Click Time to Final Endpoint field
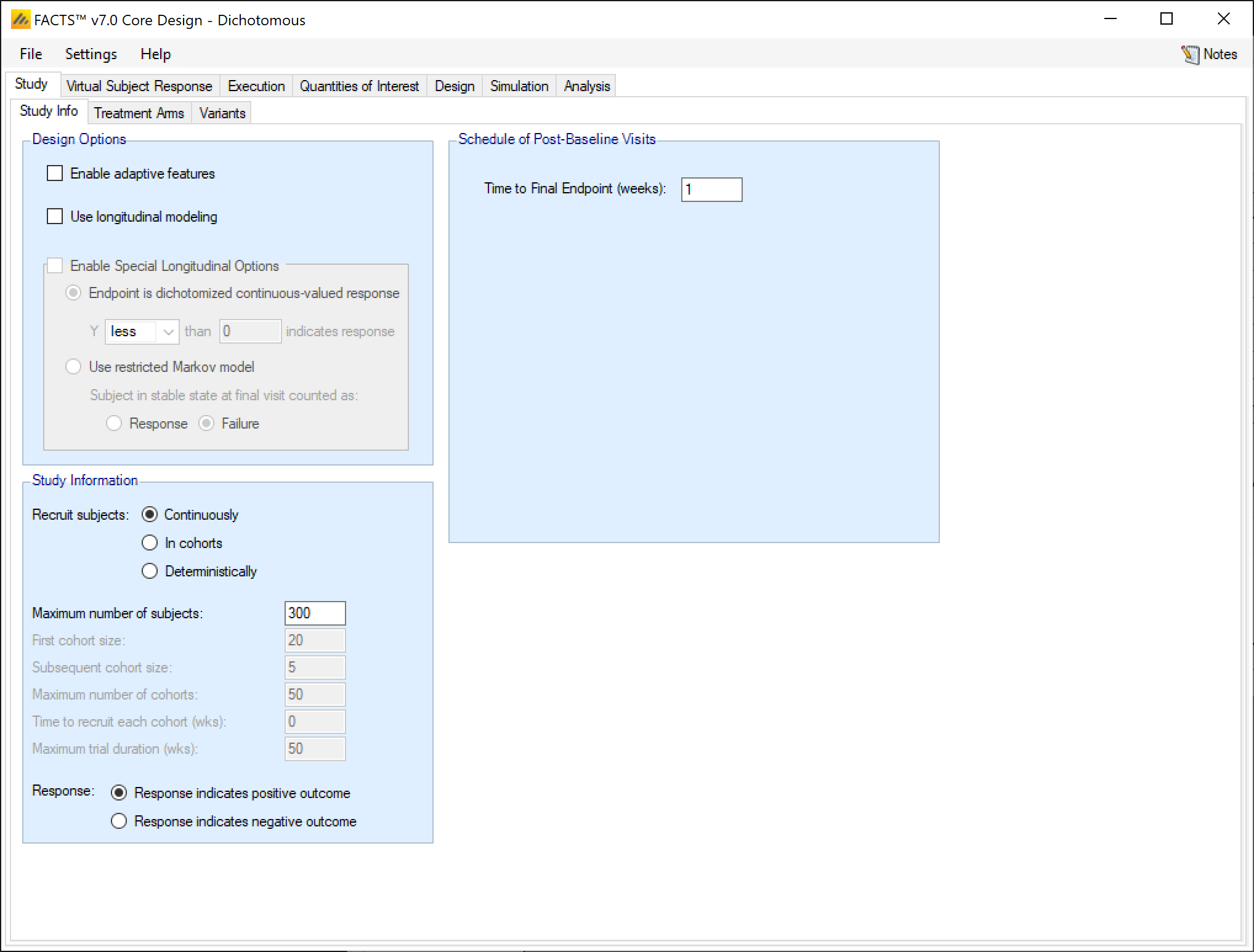1254x952 pixels. tap(711, 190)
